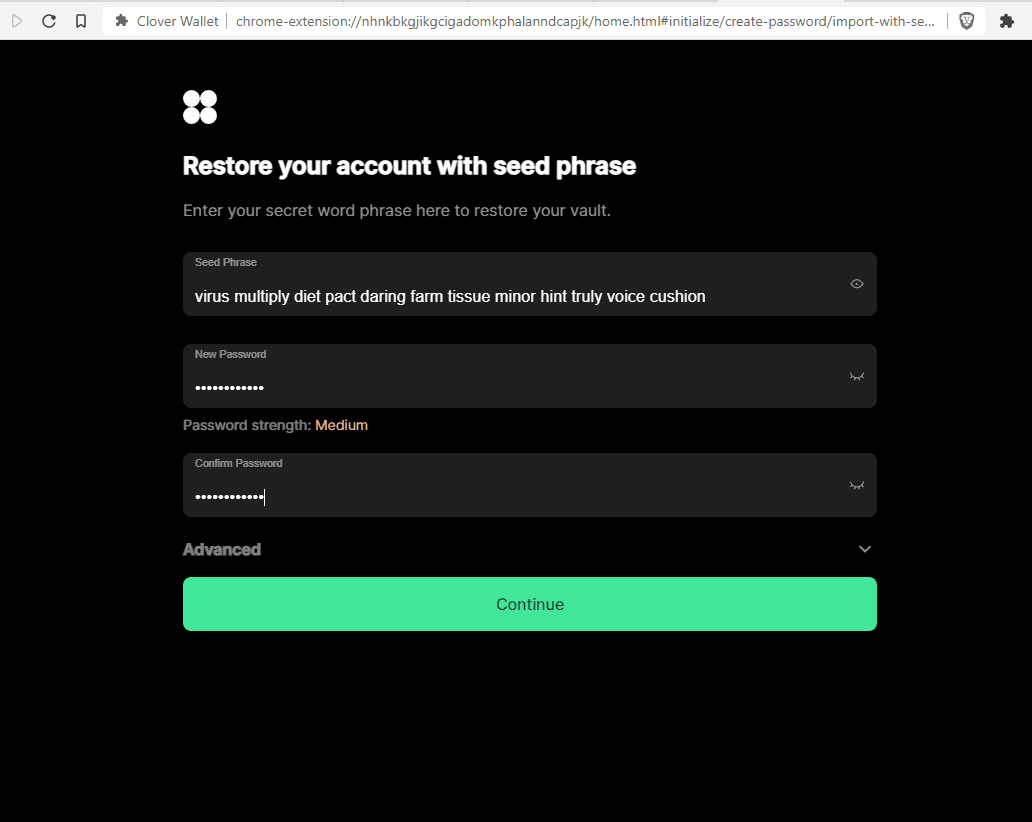Reveal the Seed Phrase with the eye toggle
Screen dimensions: 1032x822
pos(856,283)
